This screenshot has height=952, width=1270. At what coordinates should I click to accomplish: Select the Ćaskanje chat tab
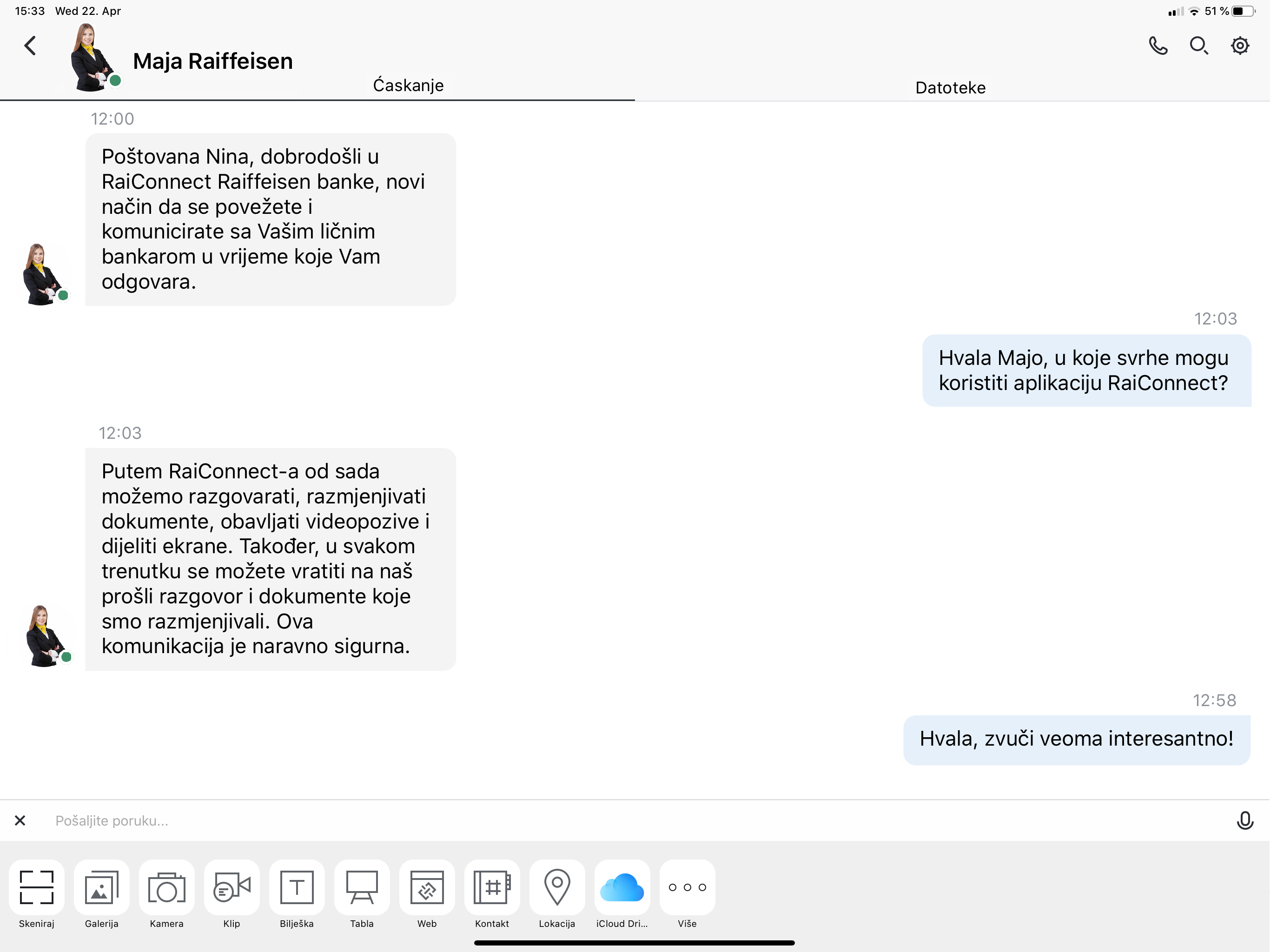coord(408,85)
